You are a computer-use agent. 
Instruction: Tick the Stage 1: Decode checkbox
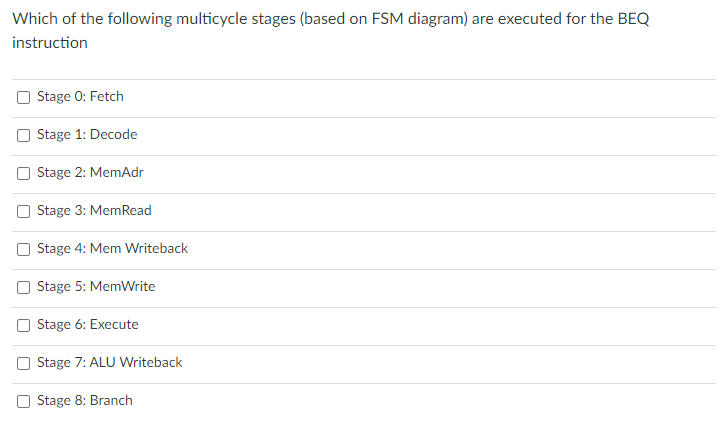click(x=23, y=135)
